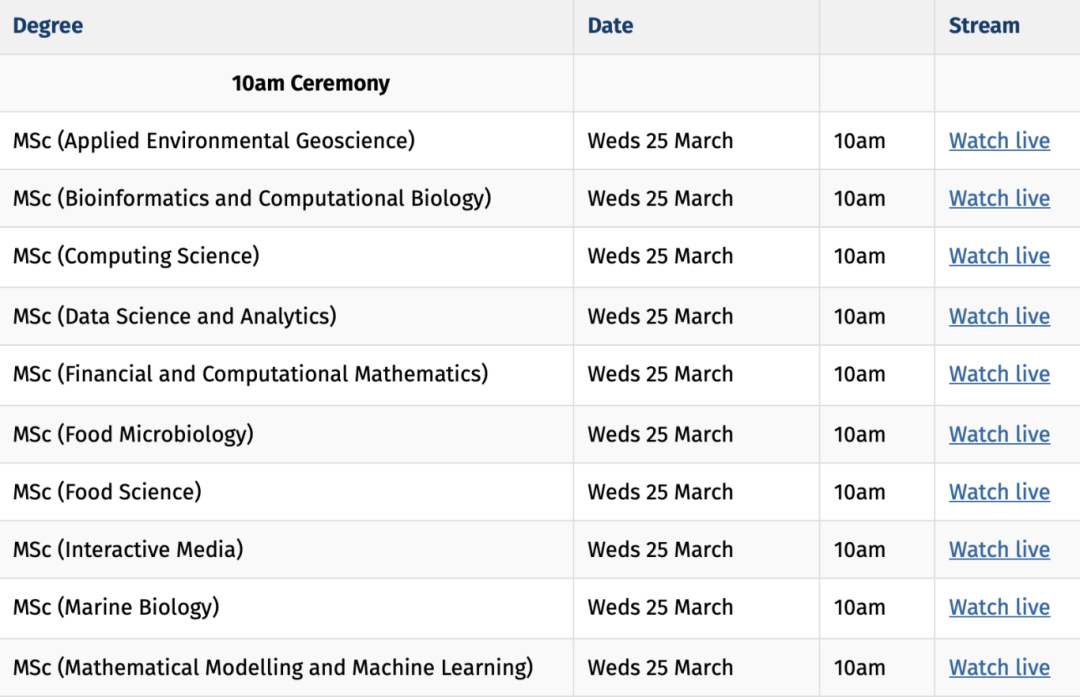Click Watch live for MSc Food Microbiology
Viewport: 1080px width, 697px height.
[x=999, y=435]
